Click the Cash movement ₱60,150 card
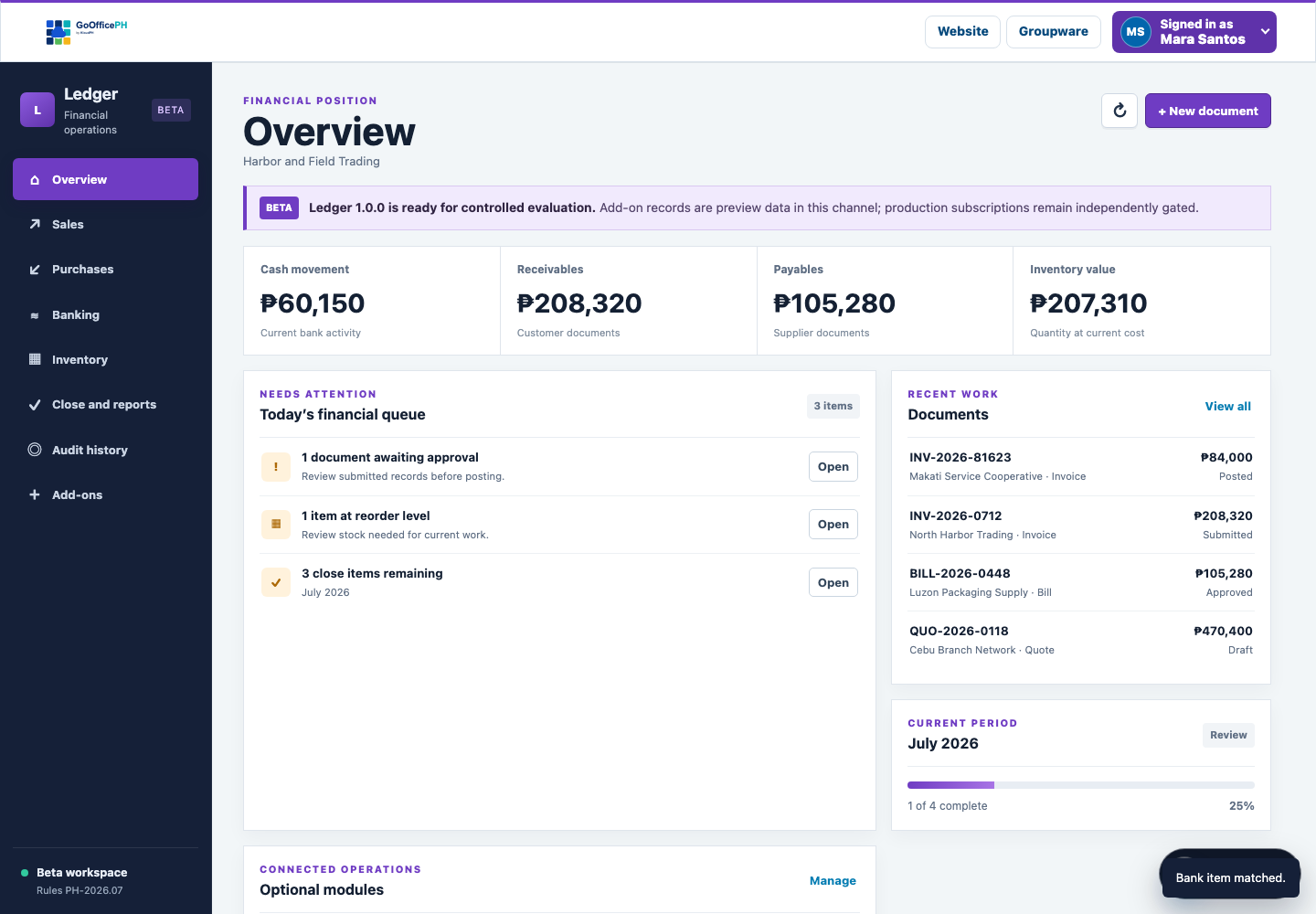 (372, 301)
